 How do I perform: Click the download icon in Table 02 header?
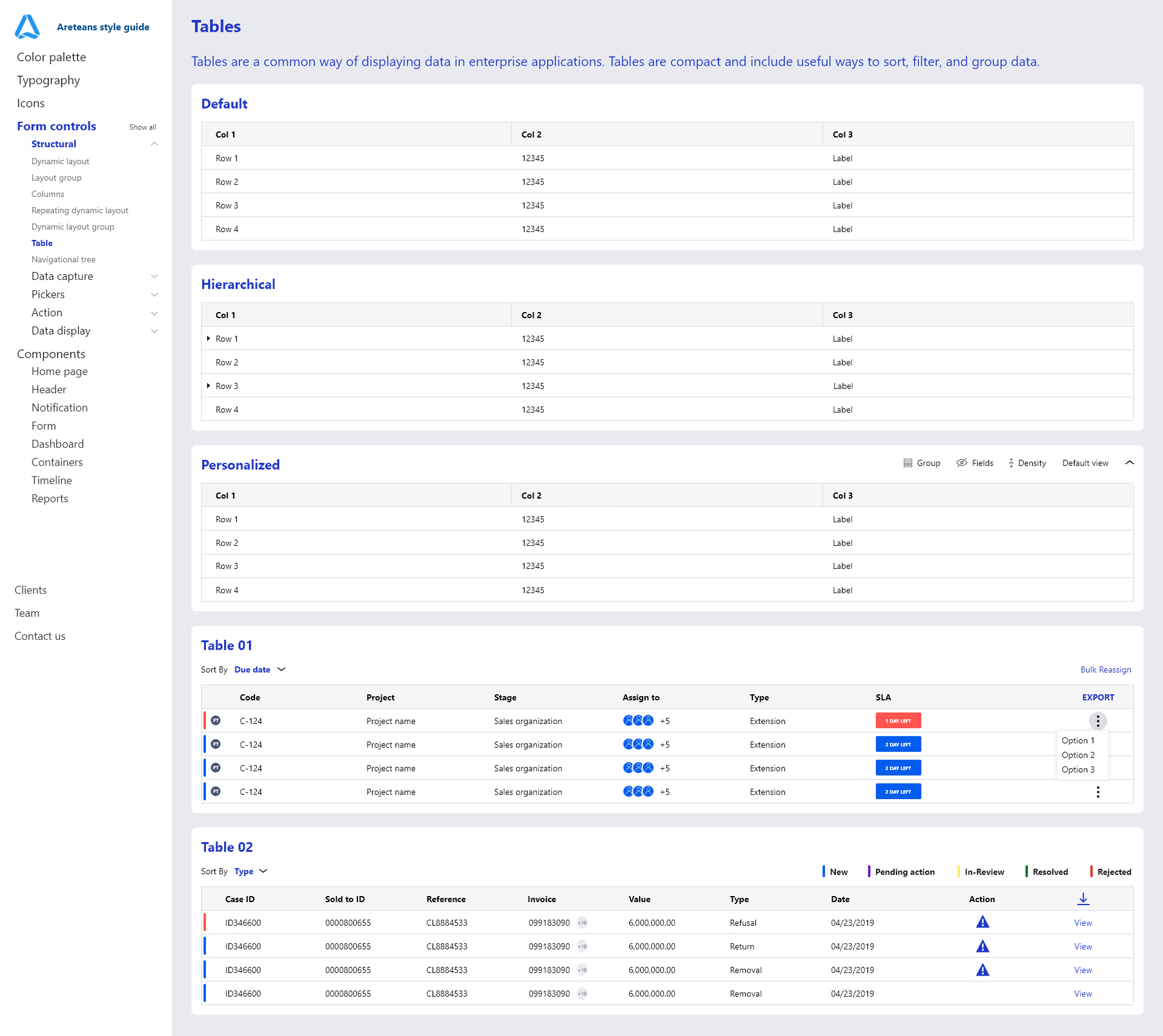tap(1083, 899)
